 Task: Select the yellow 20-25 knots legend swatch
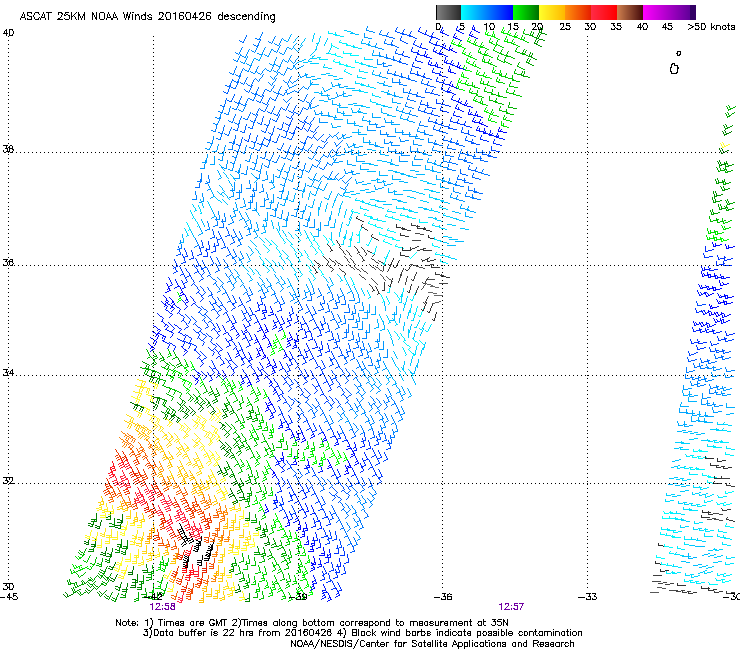point(552,12)
